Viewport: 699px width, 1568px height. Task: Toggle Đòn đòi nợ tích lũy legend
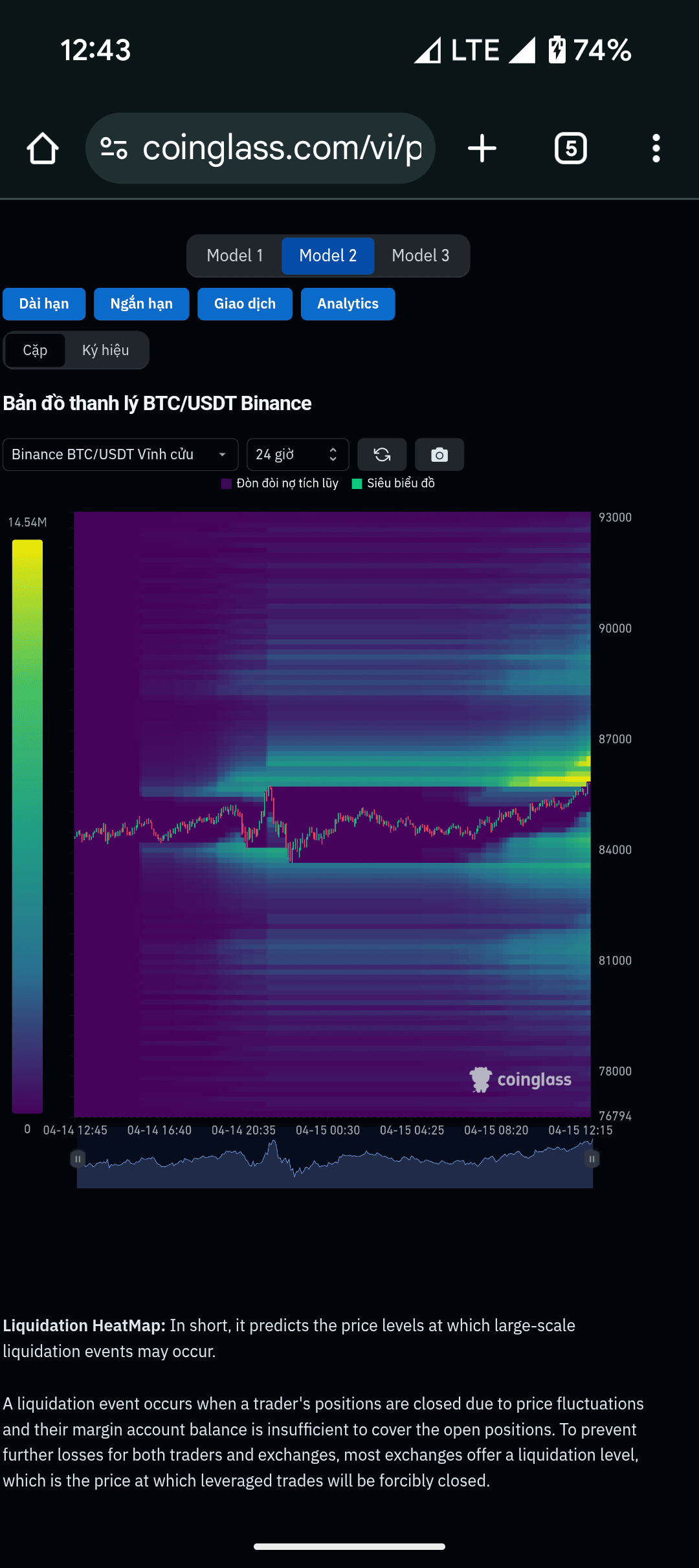point(280,483)
